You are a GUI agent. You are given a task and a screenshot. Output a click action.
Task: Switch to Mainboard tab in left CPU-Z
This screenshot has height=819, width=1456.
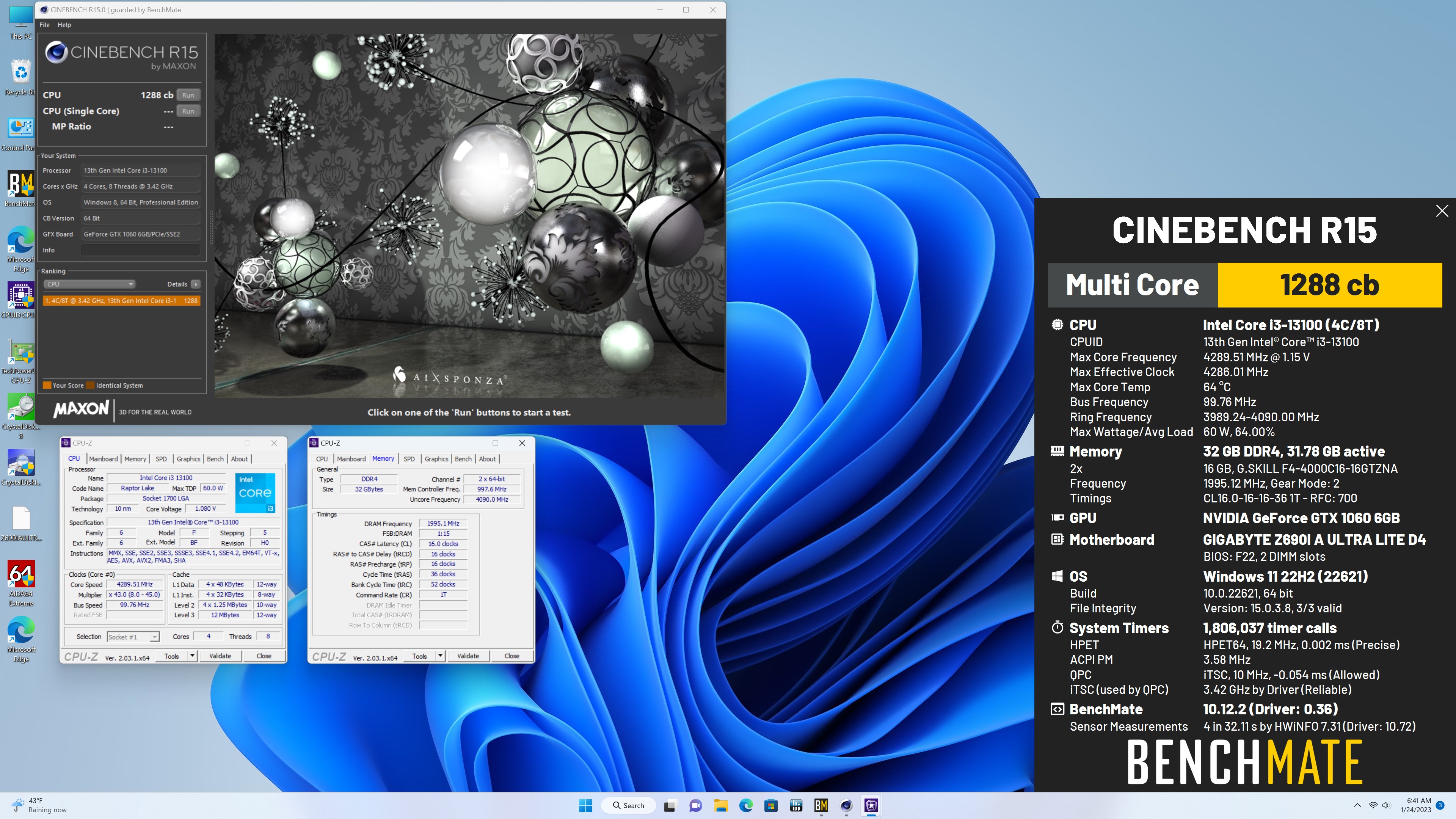coord(104,459)
